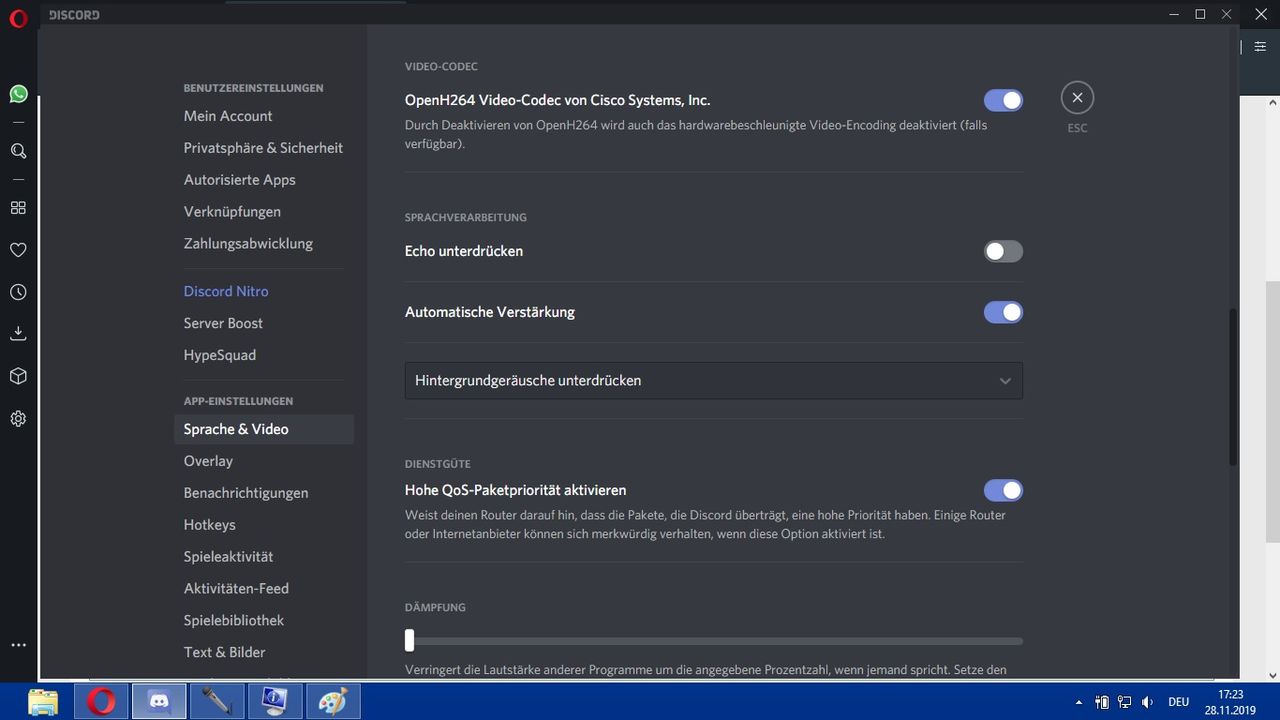Minimize the Discord window
Viewport: 1280px width, 720px height.
[x=1174, y=14]
